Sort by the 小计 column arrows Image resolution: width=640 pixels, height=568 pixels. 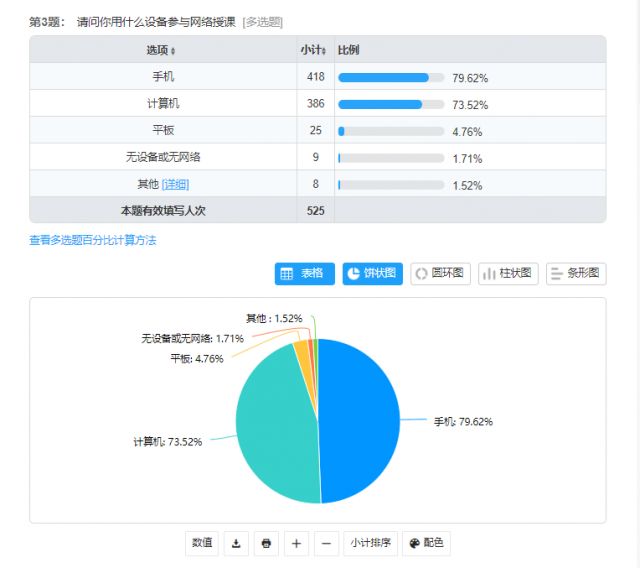click(324, 50)
